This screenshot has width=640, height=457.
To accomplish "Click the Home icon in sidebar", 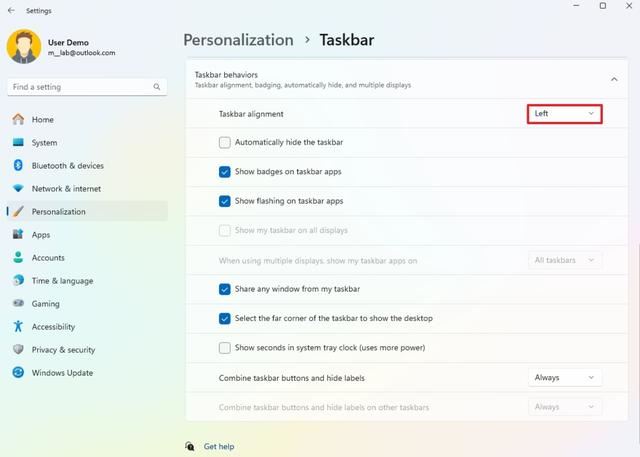I will coord(18,120).
